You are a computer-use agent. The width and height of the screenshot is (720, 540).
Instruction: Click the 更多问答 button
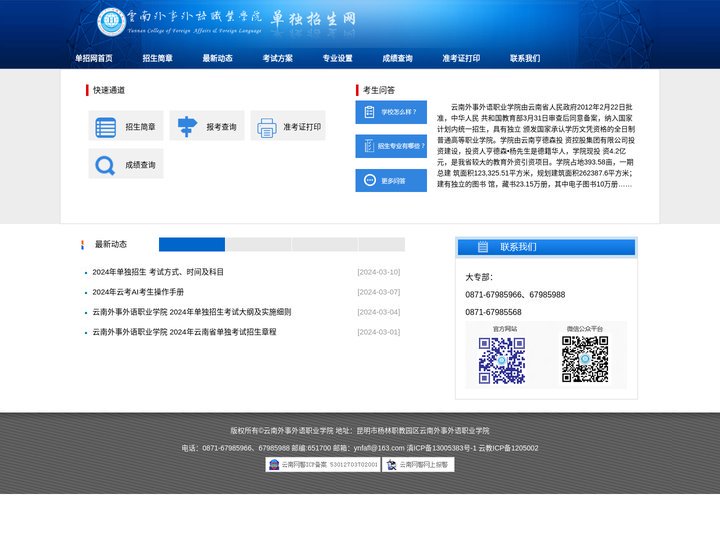click(391, 180)
